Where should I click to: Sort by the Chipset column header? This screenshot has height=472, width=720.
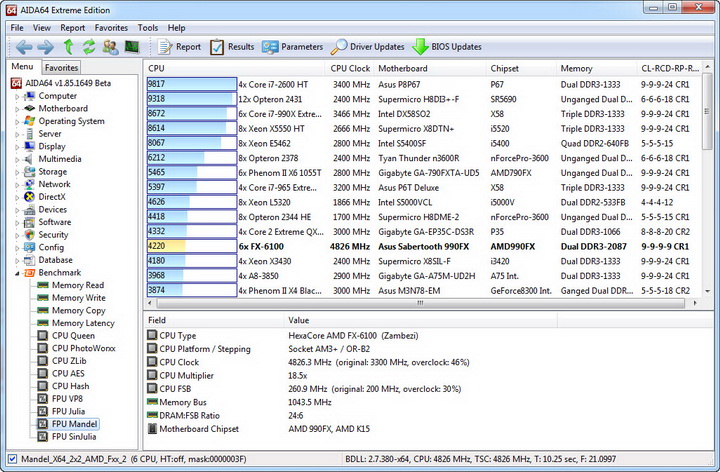click(521, 68)
